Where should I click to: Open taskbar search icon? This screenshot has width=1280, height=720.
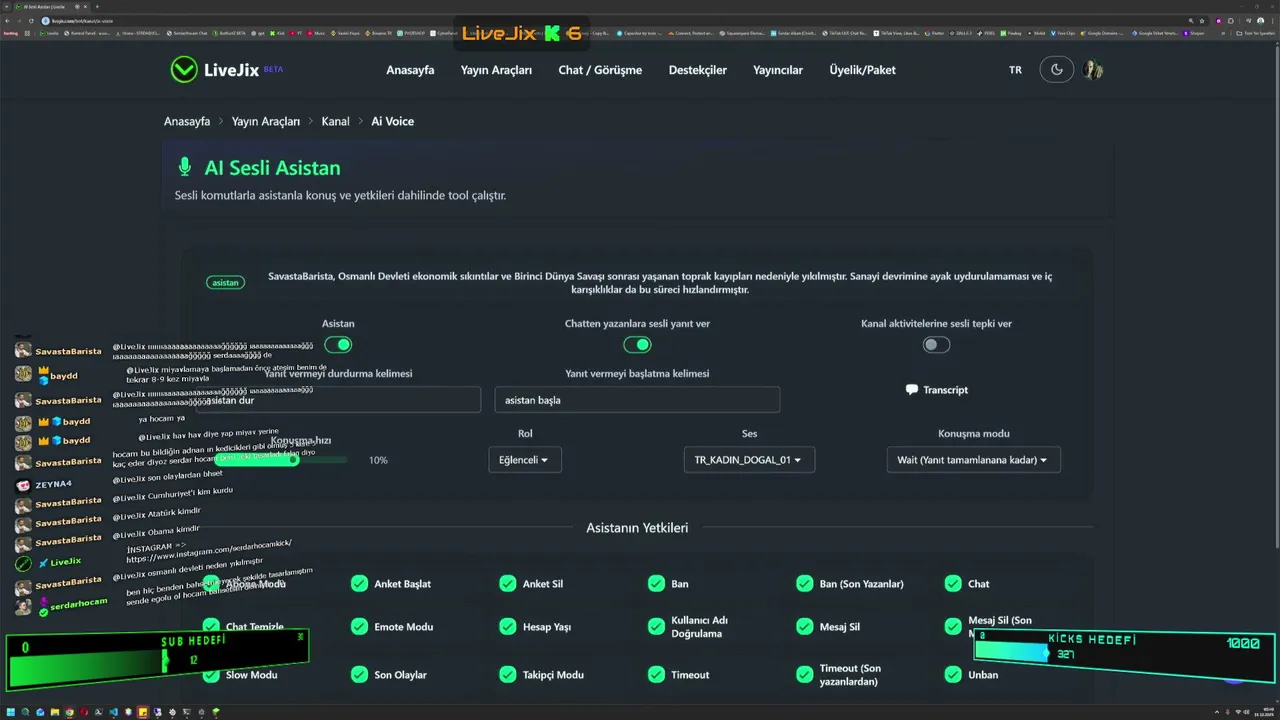click(26, 712)
